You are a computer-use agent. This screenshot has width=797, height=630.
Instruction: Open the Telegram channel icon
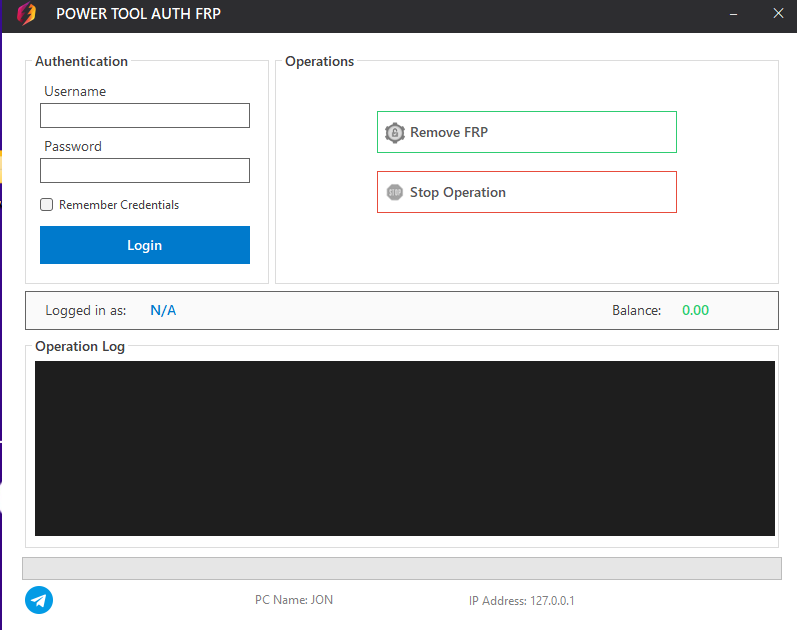tap(39, 600)
